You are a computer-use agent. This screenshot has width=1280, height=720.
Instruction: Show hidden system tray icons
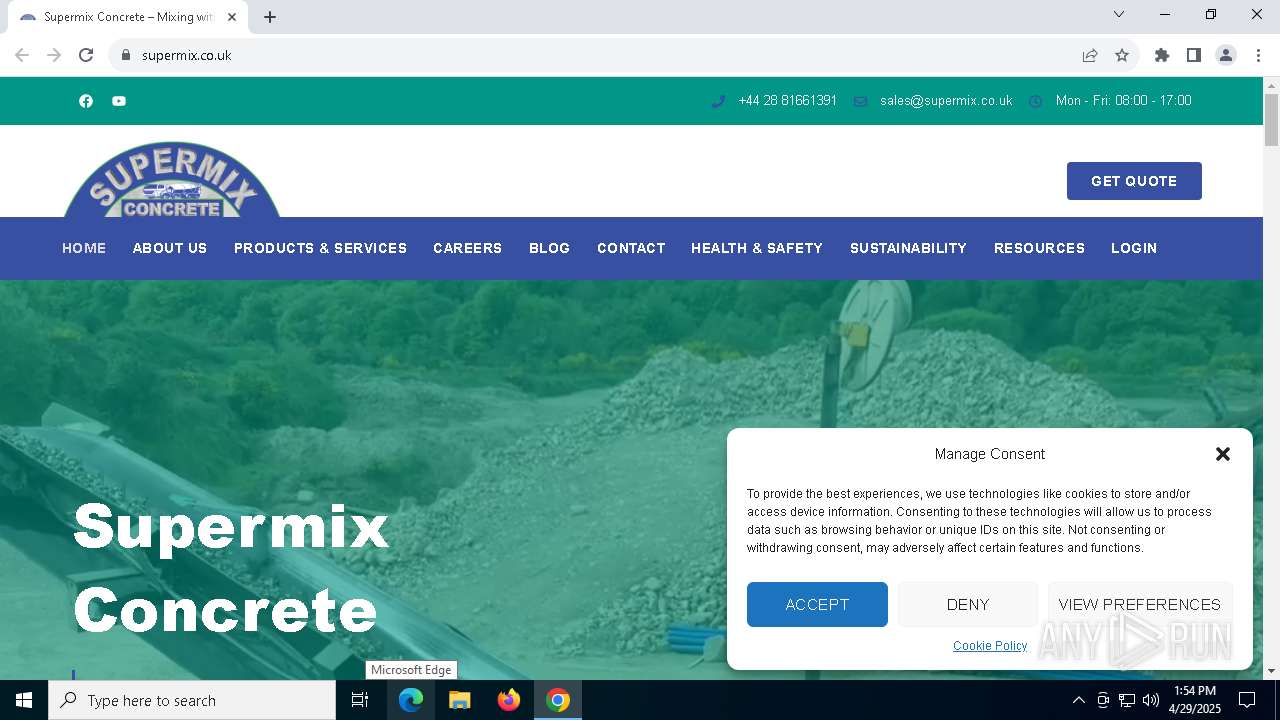pos(1078,700)
